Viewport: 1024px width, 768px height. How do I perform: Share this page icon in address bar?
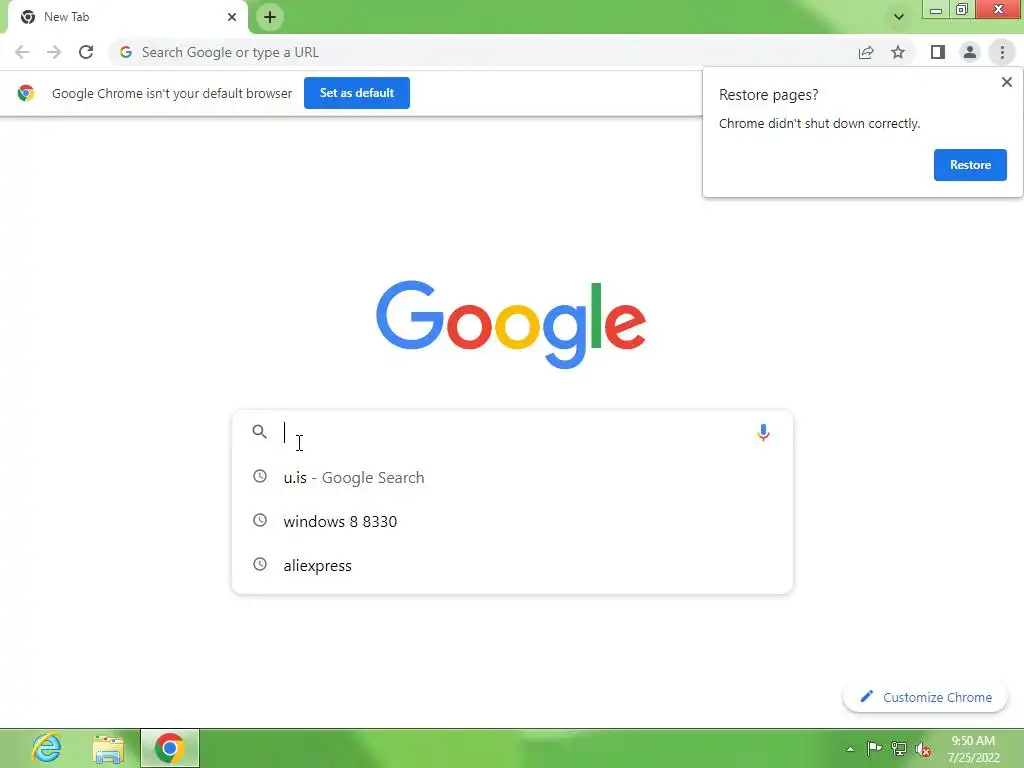tap(866, 52)
